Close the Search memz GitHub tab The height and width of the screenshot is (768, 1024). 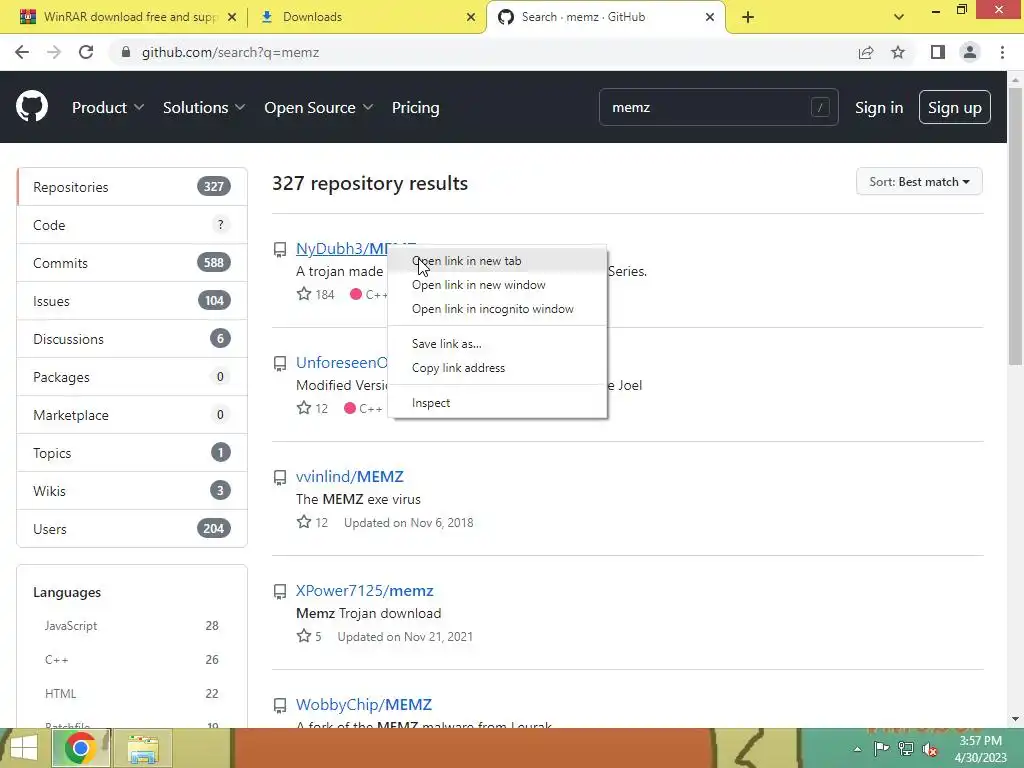click(710, 17)
